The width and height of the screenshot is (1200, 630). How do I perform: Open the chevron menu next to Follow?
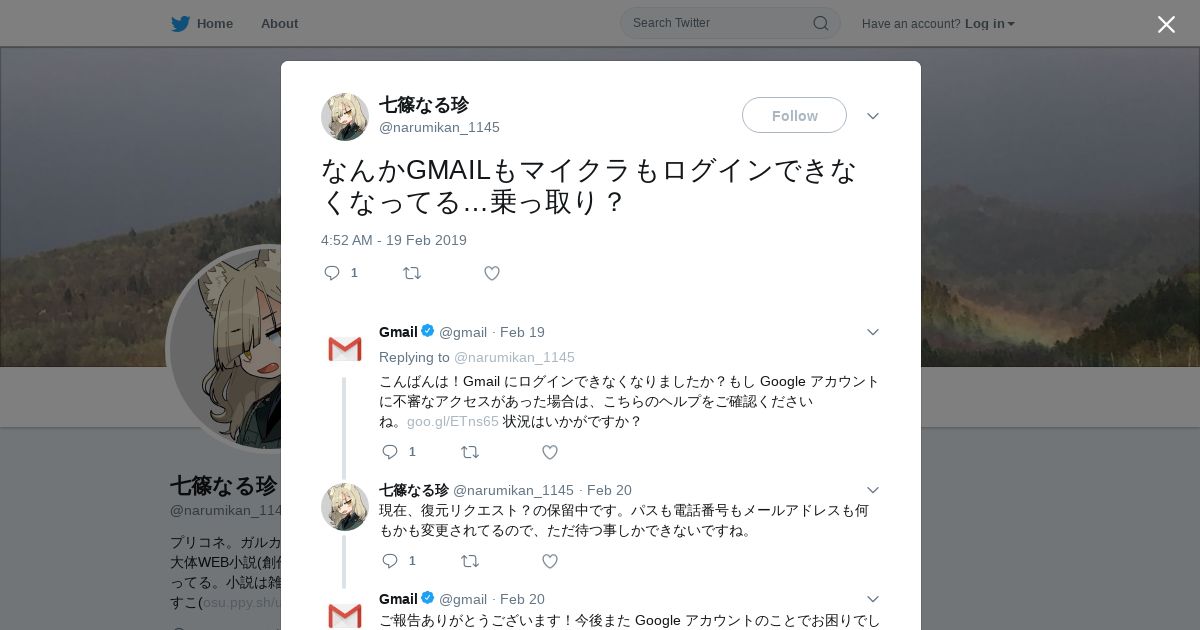(873, 116)
